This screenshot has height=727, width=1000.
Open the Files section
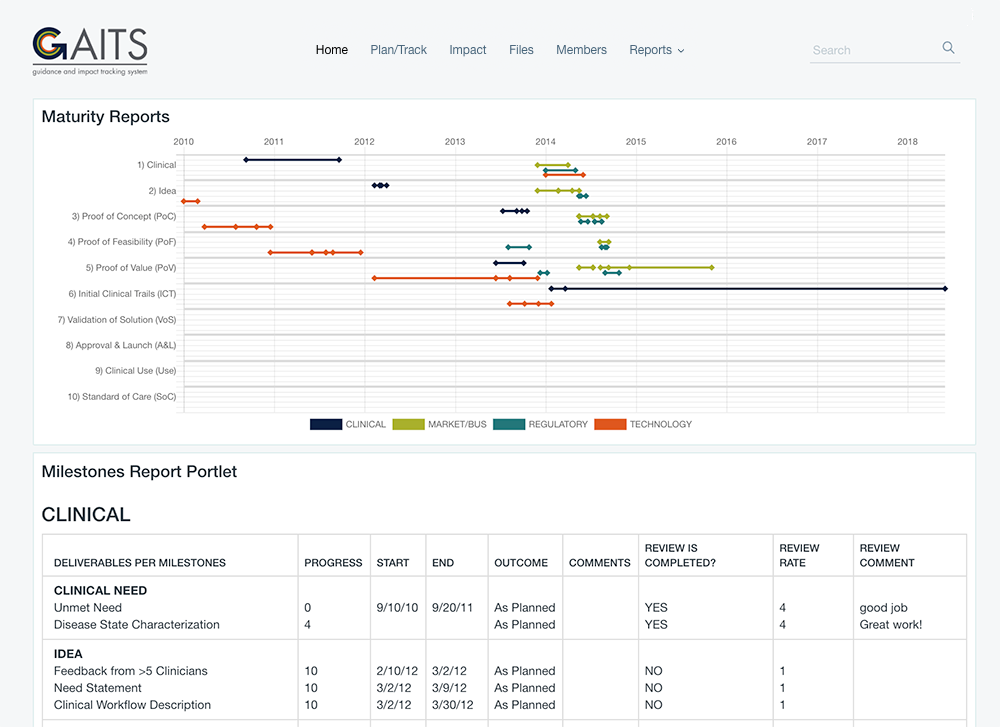click(521, 50)
